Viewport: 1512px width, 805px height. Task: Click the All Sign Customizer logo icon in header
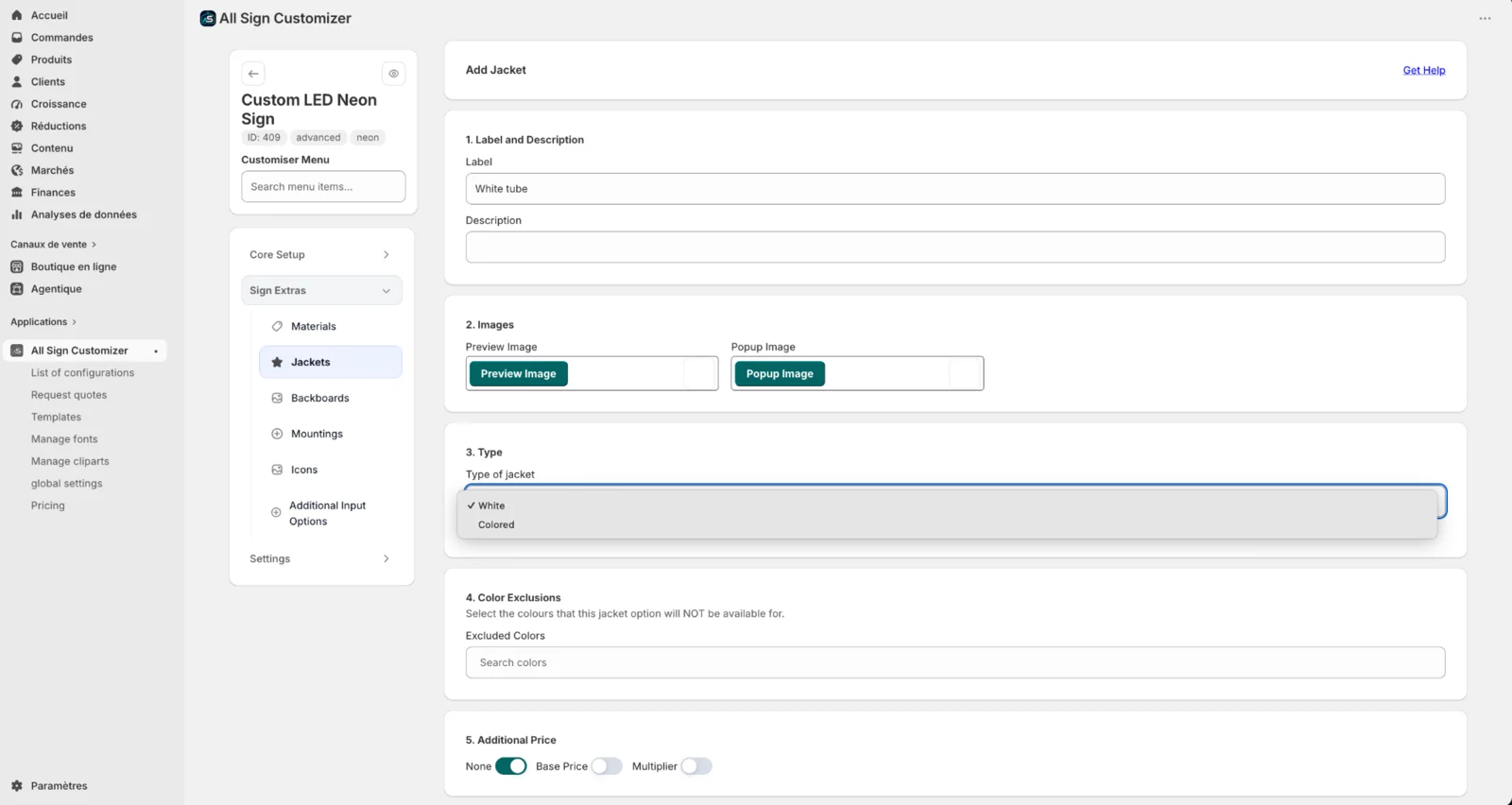[x=208, y=18]
